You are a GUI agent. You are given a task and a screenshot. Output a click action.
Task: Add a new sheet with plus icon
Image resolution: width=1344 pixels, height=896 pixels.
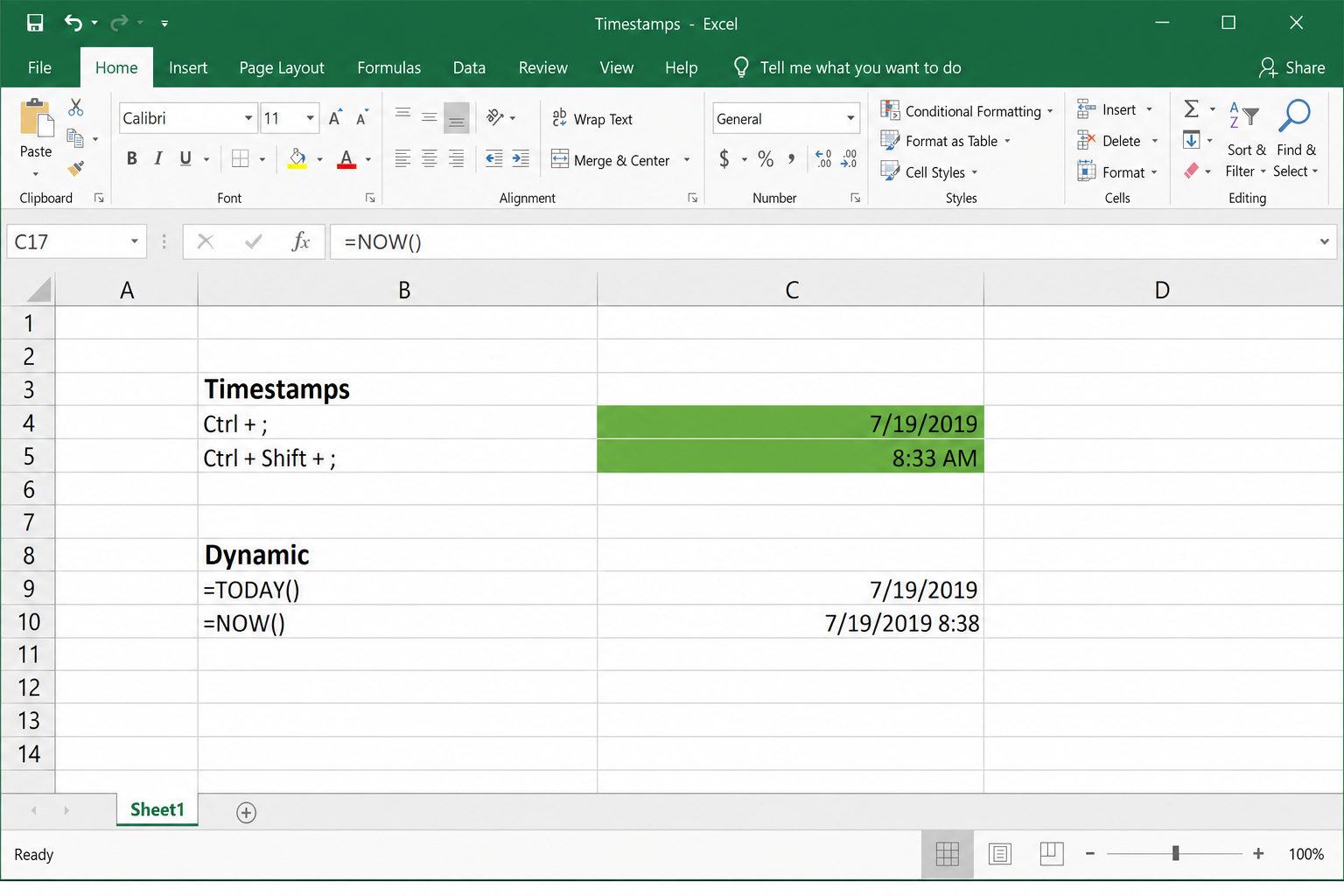click(x=247, y=813)
